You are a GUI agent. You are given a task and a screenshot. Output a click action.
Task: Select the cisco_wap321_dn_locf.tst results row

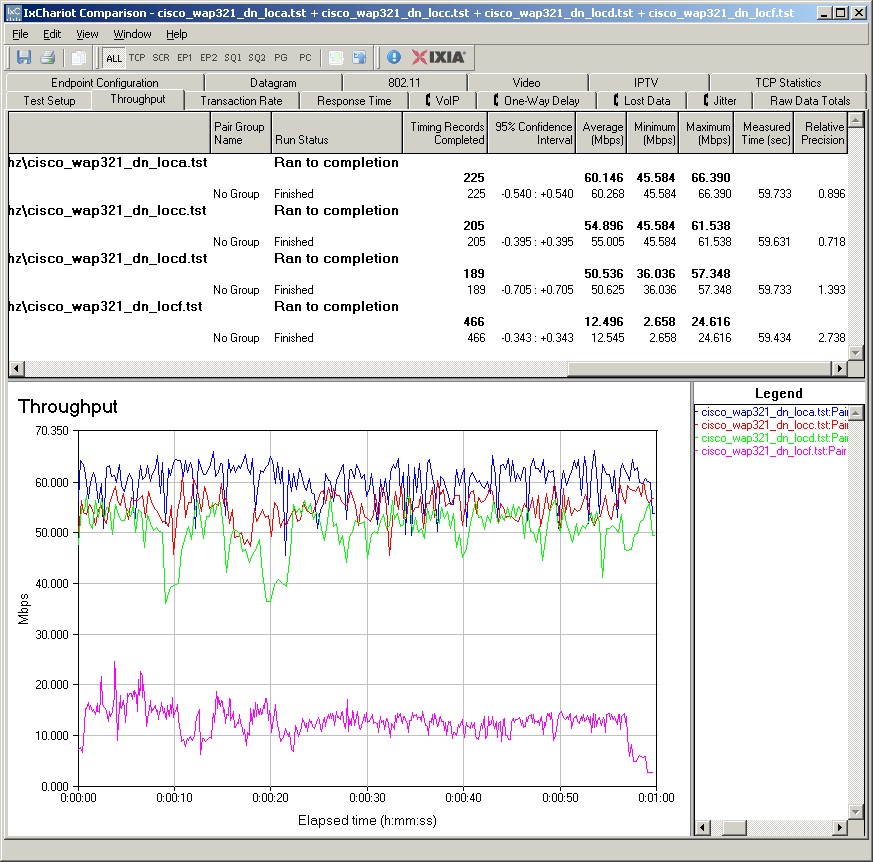[428, 306]
